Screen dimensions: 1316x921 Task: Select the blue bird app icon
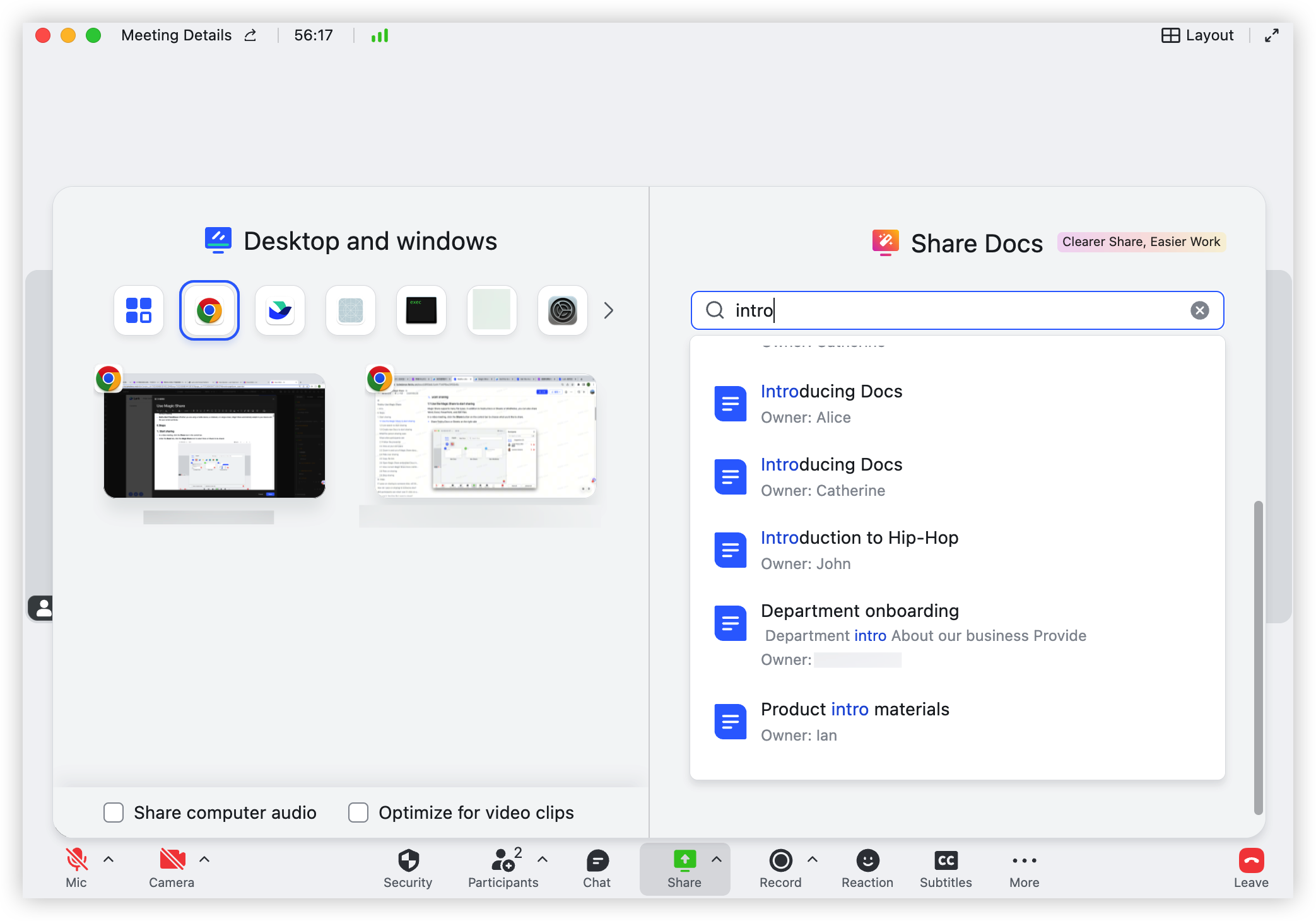280,310
